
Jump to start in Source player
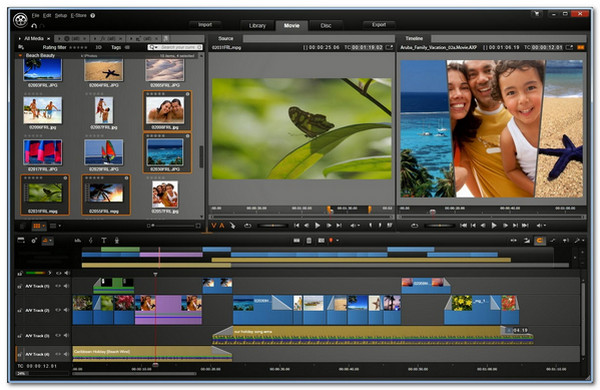click(x=297, y=226)
